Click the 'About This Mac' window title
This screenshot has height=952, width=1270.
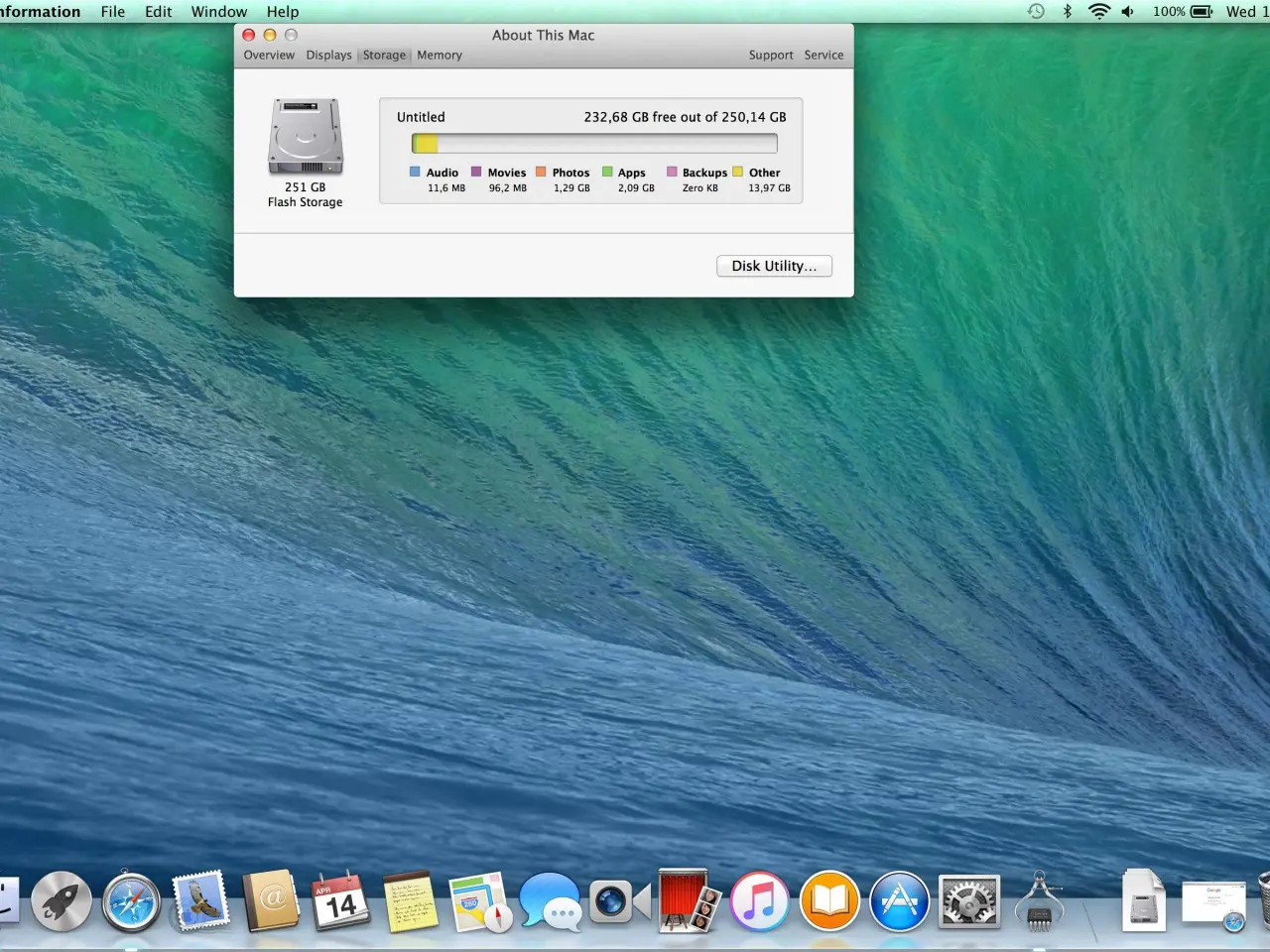pos(544,35)
